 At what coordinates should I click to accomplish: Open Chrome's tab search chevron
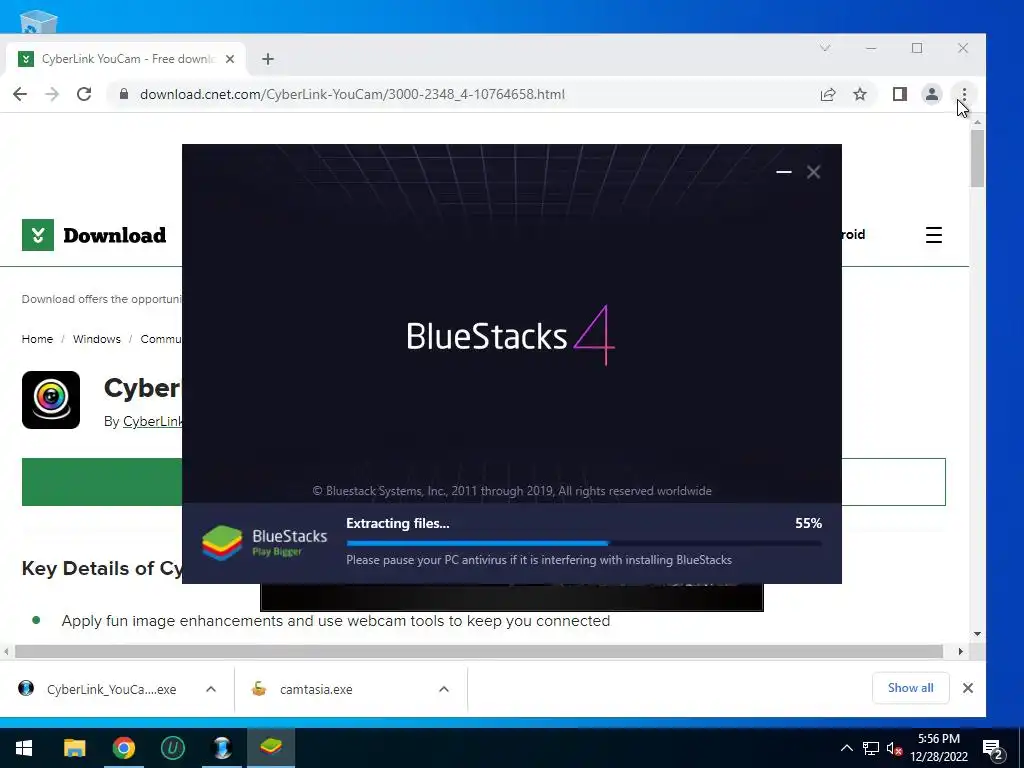pos(825,48)
